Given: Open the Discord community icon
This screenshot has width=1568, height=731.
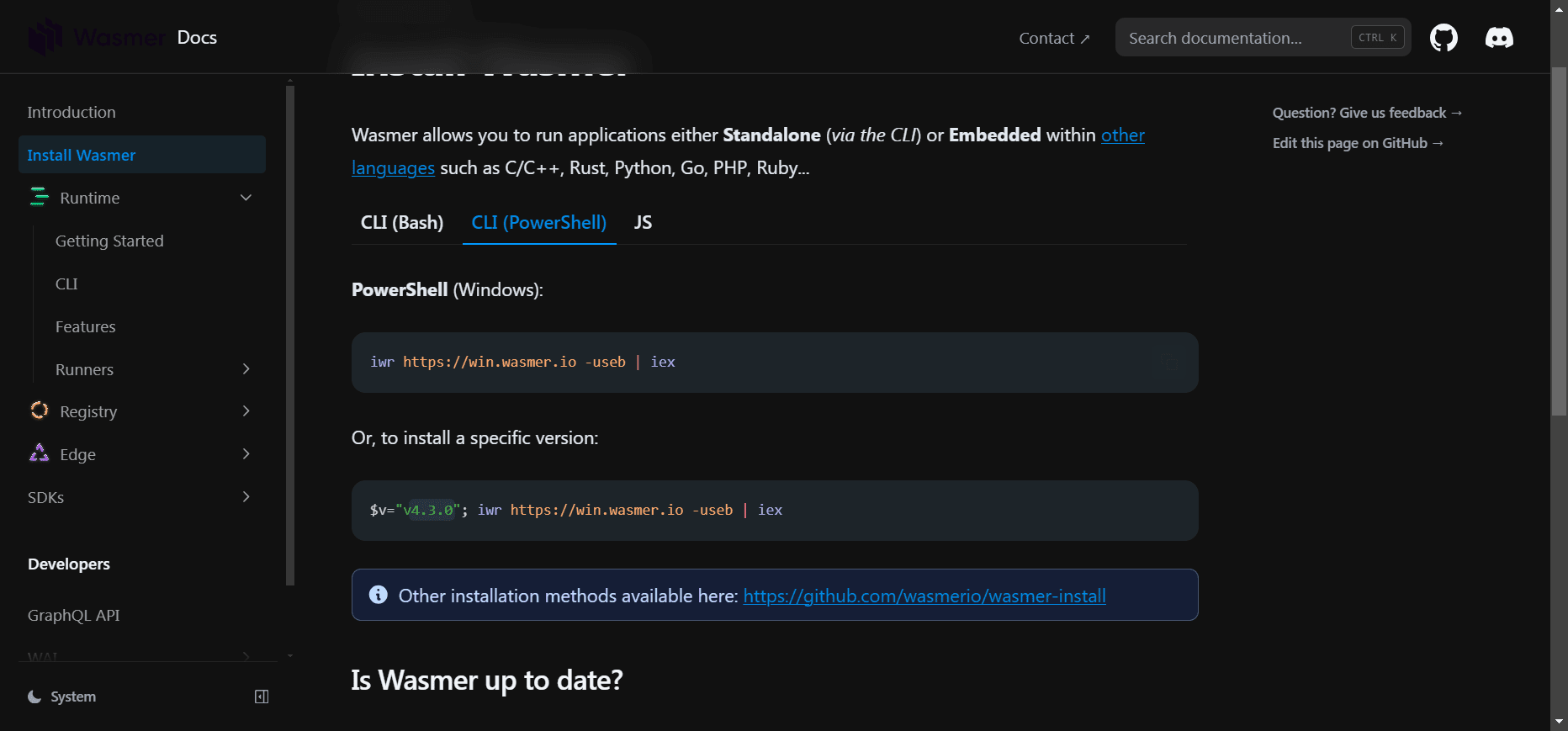Looking at the screenshot, I should (x=1499, y=38).
